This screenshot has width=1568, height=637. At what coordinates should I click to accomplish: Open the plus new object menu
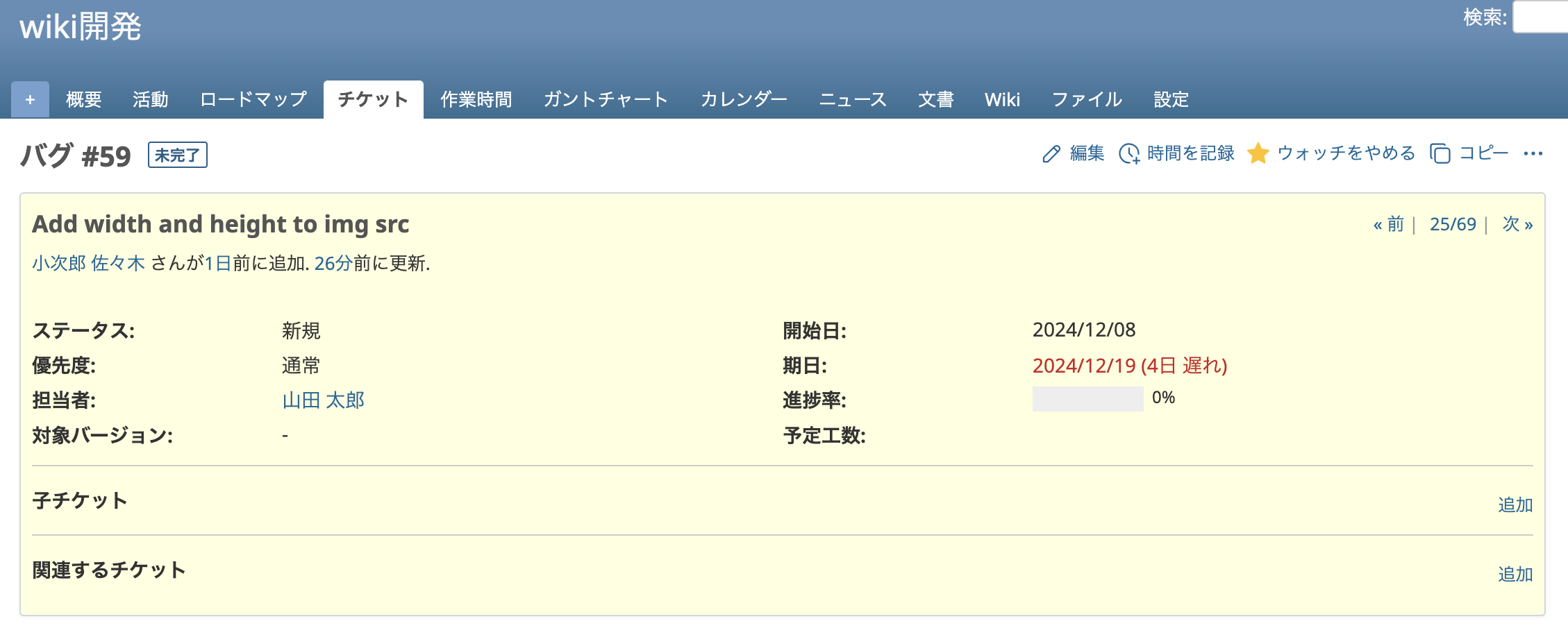click(30, 100)
